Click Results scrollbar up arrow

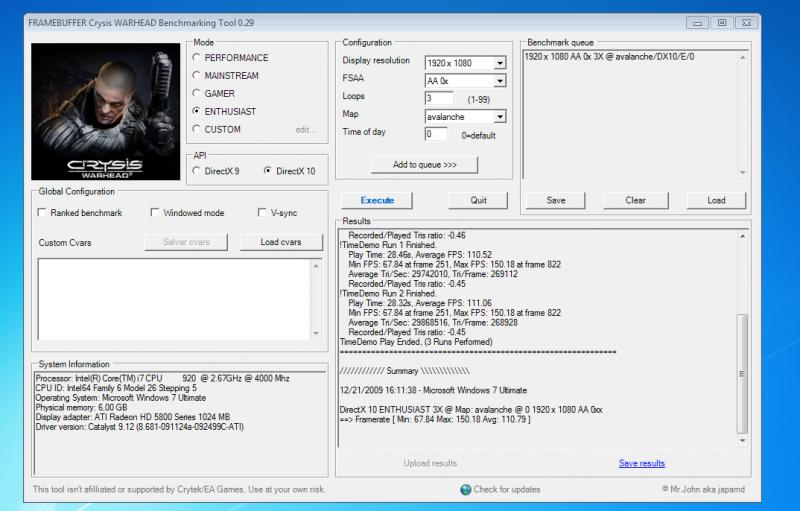pyautogui.click(x=742, y=236)
